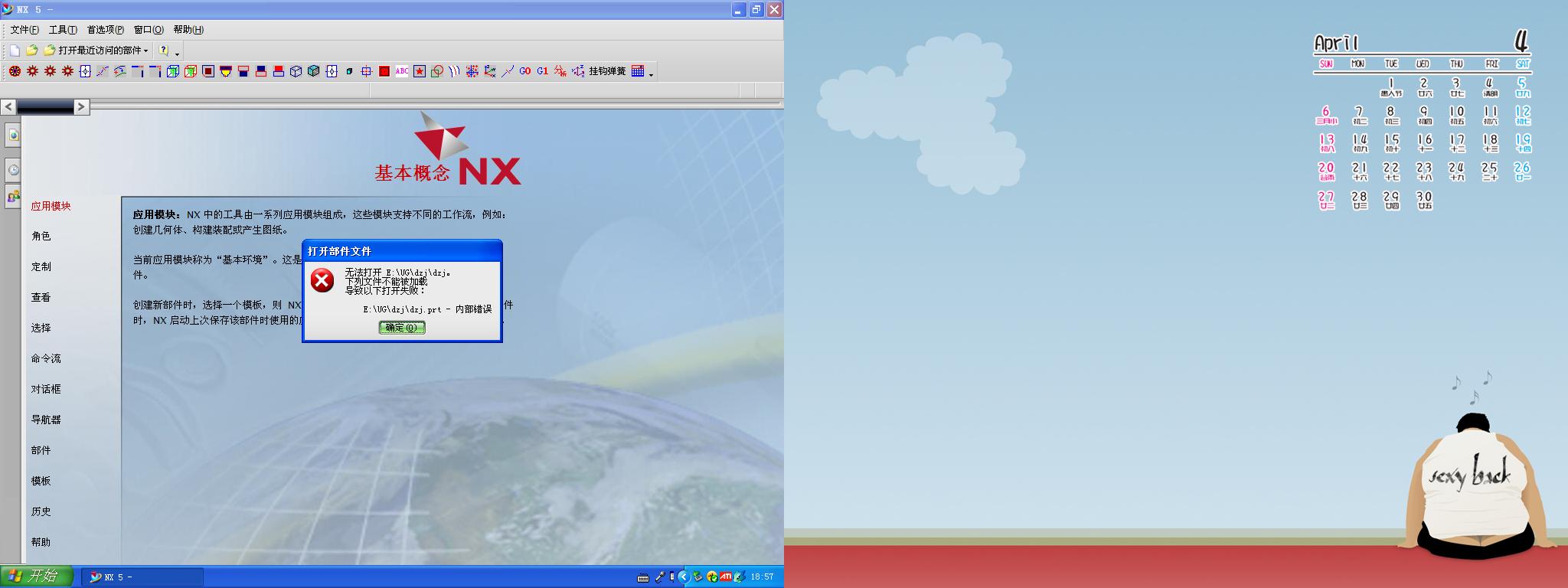Select the 部件 topic link
The height and width of the screenshot is (588, 1568).
click(41, 451)
